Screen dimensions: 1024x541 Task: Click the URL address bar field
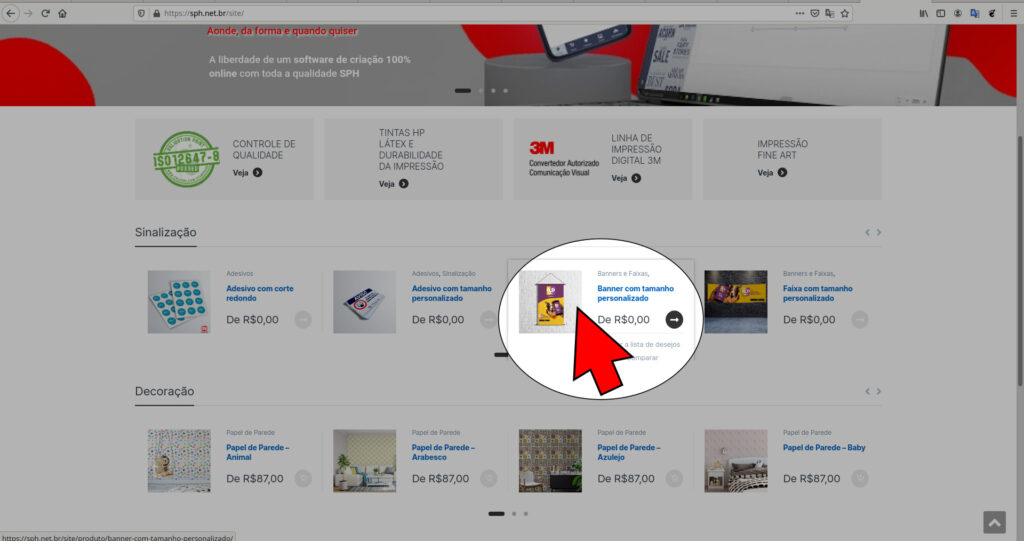click(450, 13)
